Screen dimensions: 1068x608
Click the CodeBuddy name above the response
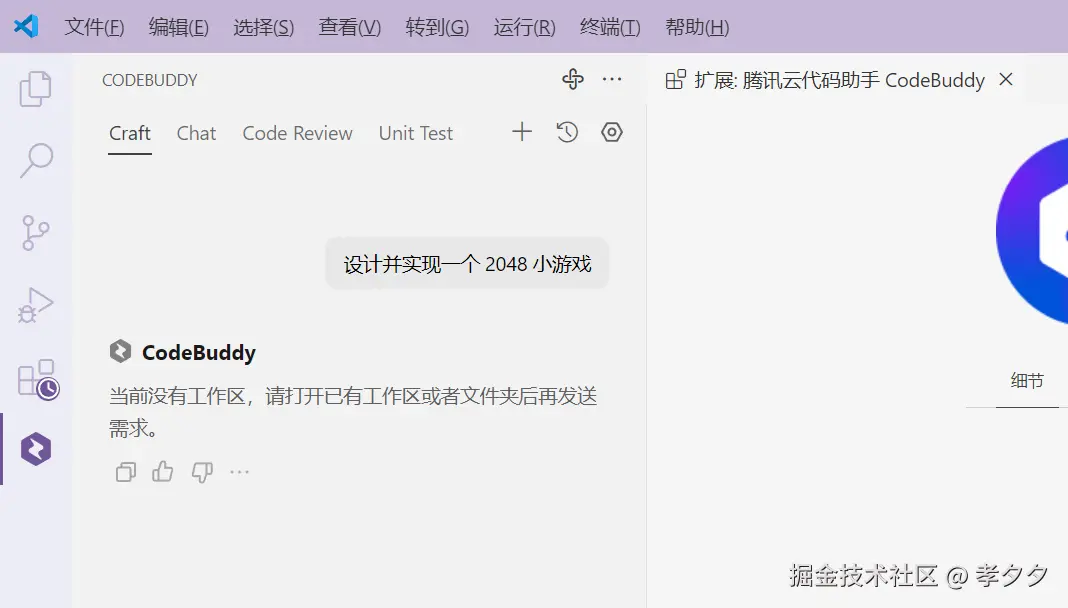pos(199,352)
